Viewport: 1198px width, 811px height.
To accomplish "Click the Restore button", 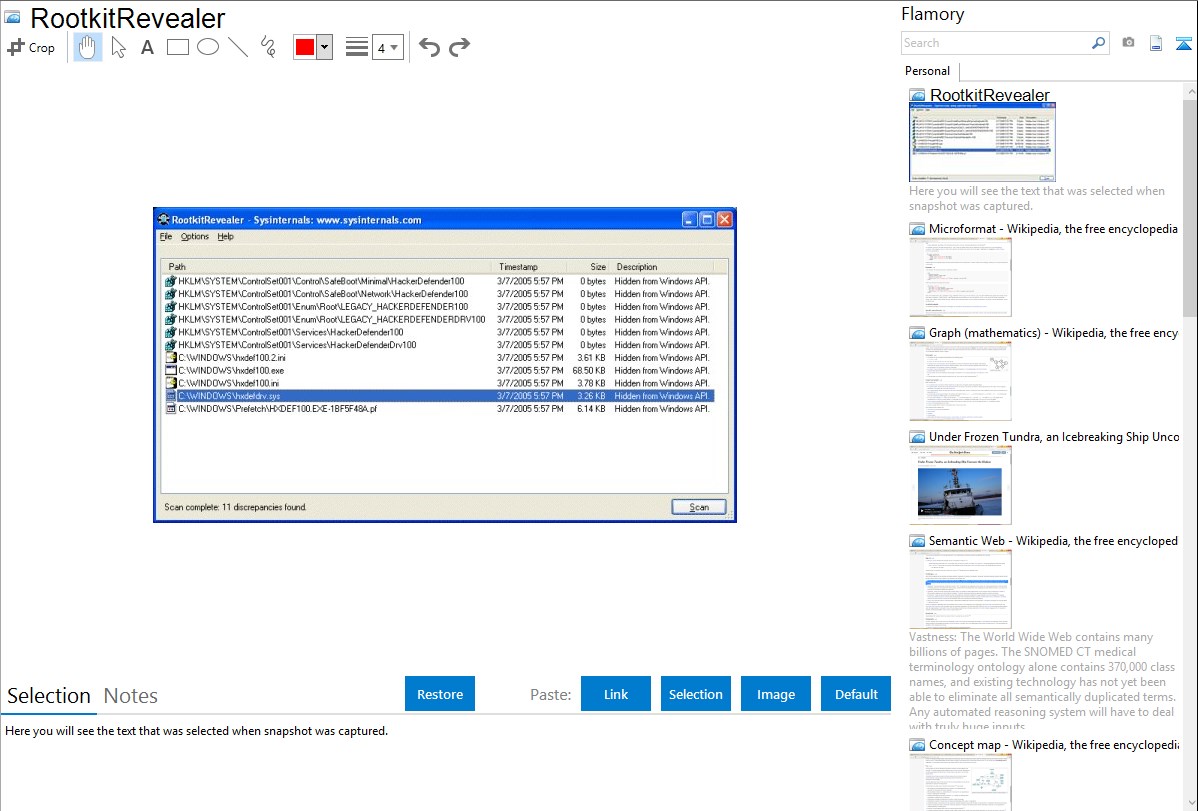I will pos(440,694).
